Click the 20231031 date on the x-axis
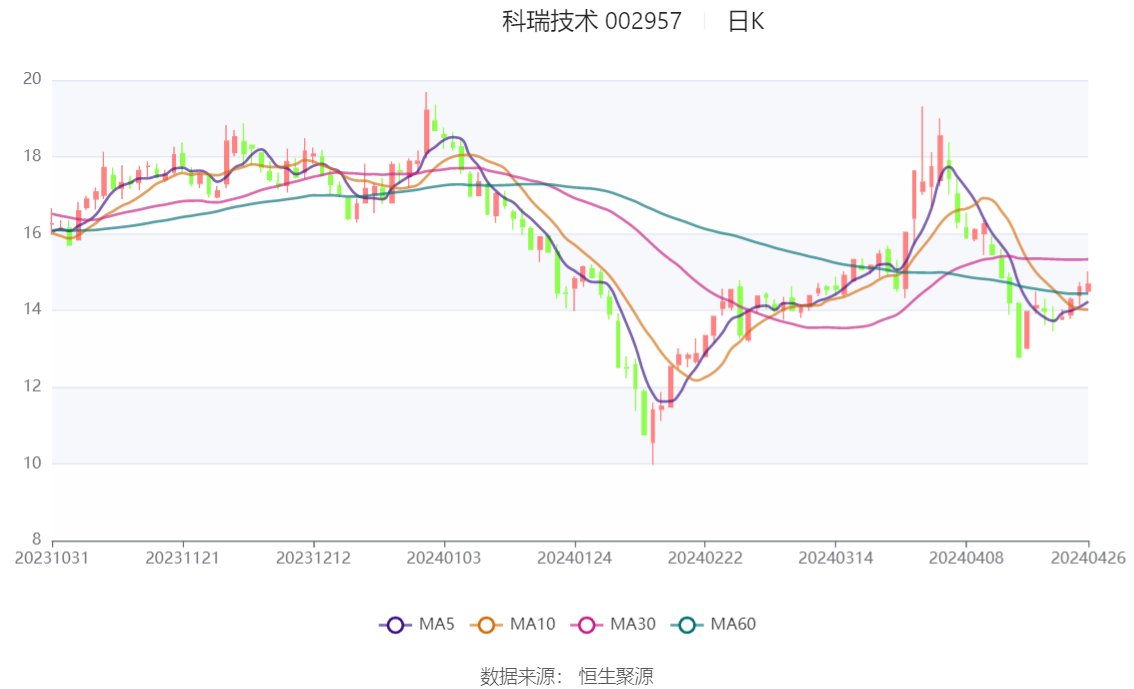This screenshot has height=689, width=1134. click(x=52, y=558)
